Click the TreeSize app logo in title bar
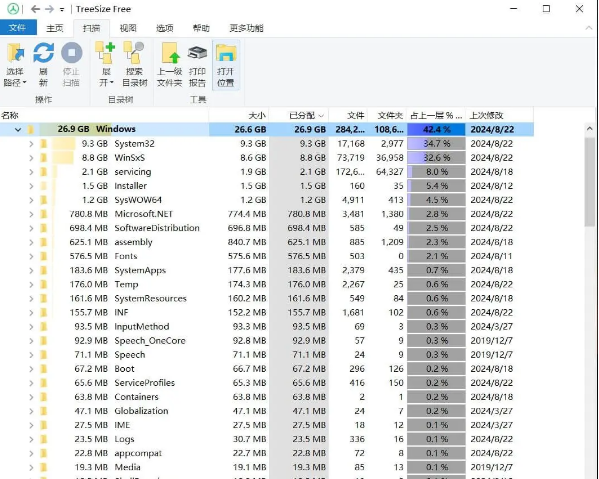Image resolution: width=599 pixels, height=479 pixels. (x=13, y=8)
